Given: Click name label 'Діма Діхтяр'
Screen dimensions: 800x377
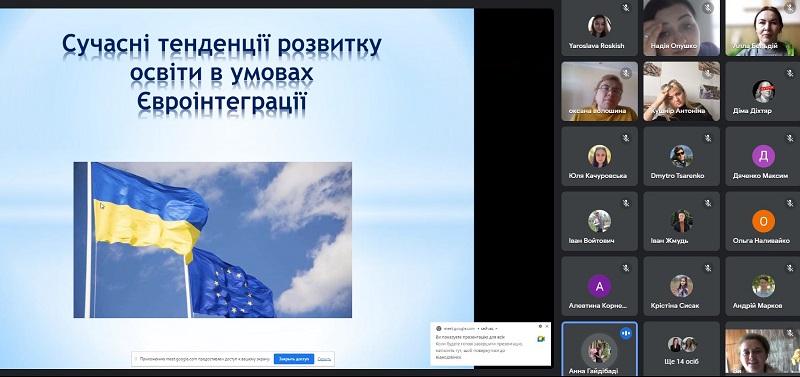Looking at the screenshot, I should 752,111.
